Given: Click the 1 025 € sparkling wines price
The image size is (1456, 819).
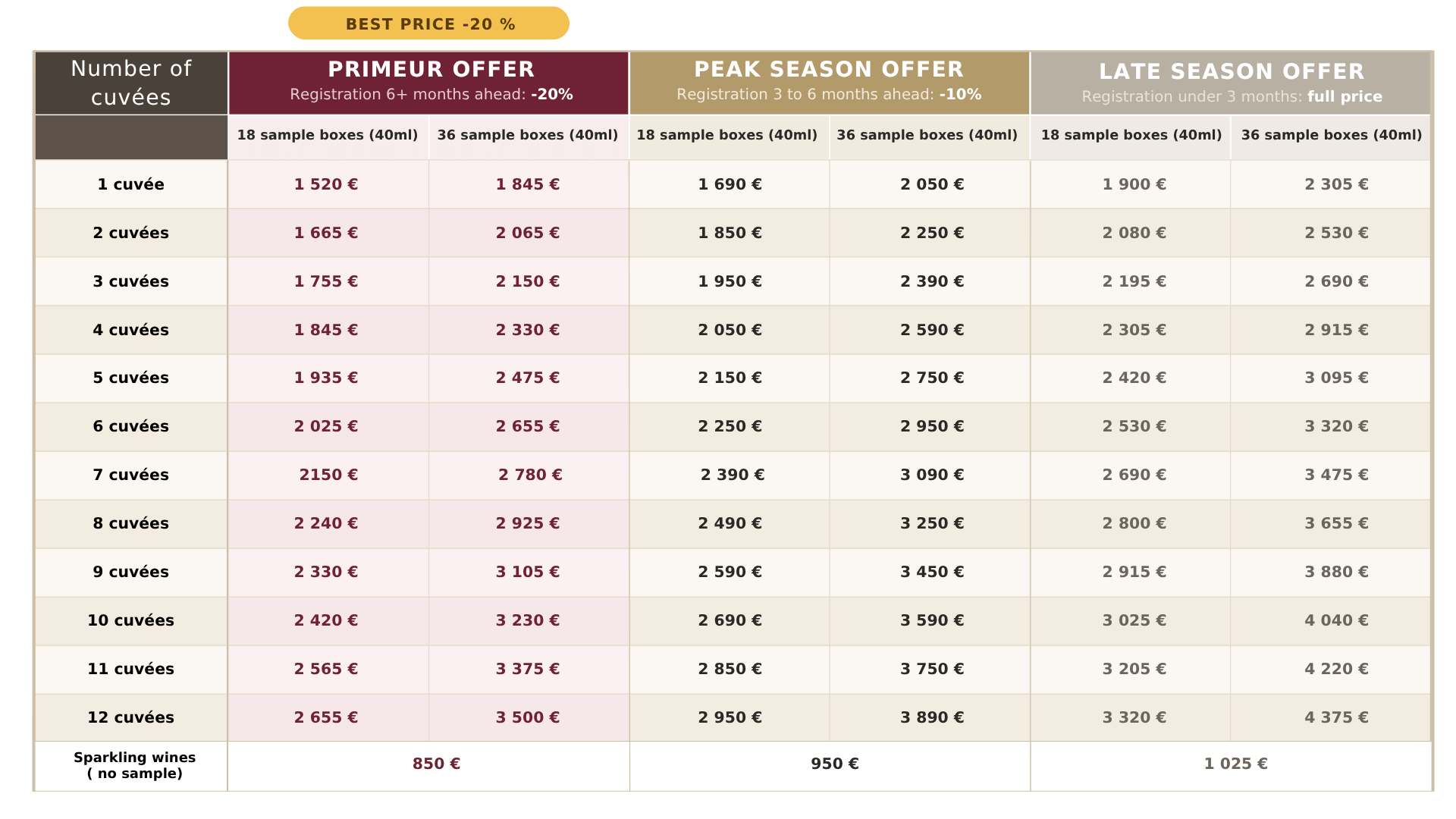Looking at the screenshot, I should pyautogui.click(x=1236, y=764).
